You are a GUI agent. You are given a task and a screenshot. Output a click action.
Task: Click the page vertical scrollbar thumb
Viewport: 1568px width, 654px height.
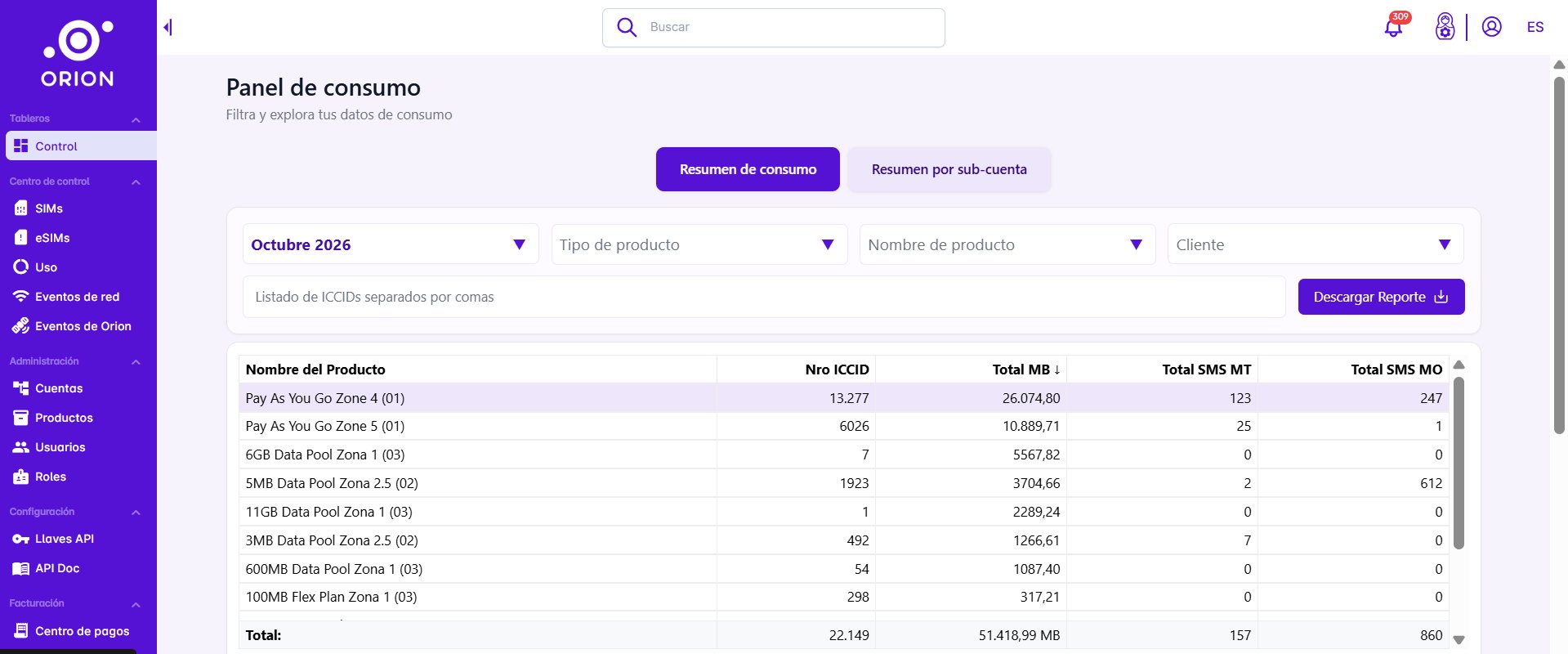(x=1559, y=254)
